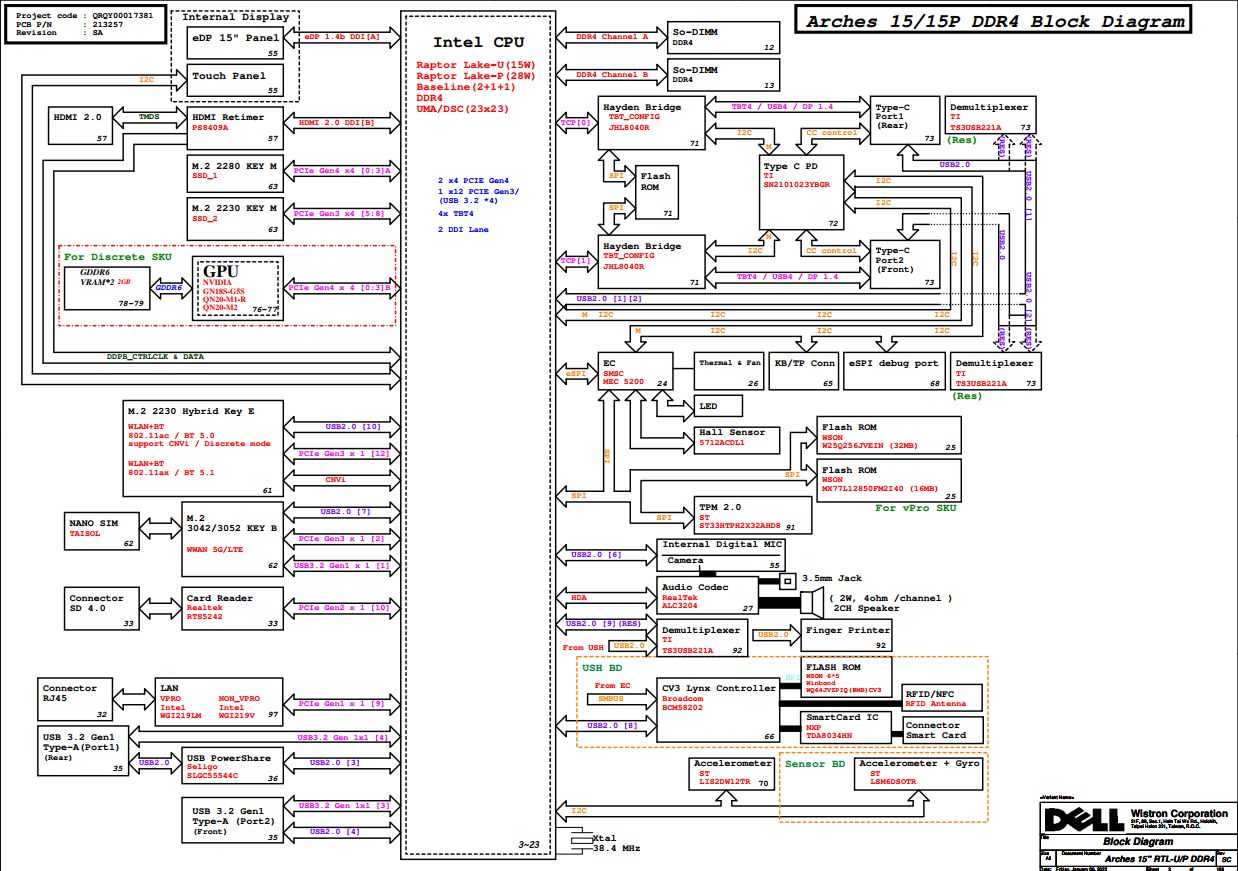
Task: Select the So-DIMM block on DDR4 Channel B
Action: (x=722, y=75)
